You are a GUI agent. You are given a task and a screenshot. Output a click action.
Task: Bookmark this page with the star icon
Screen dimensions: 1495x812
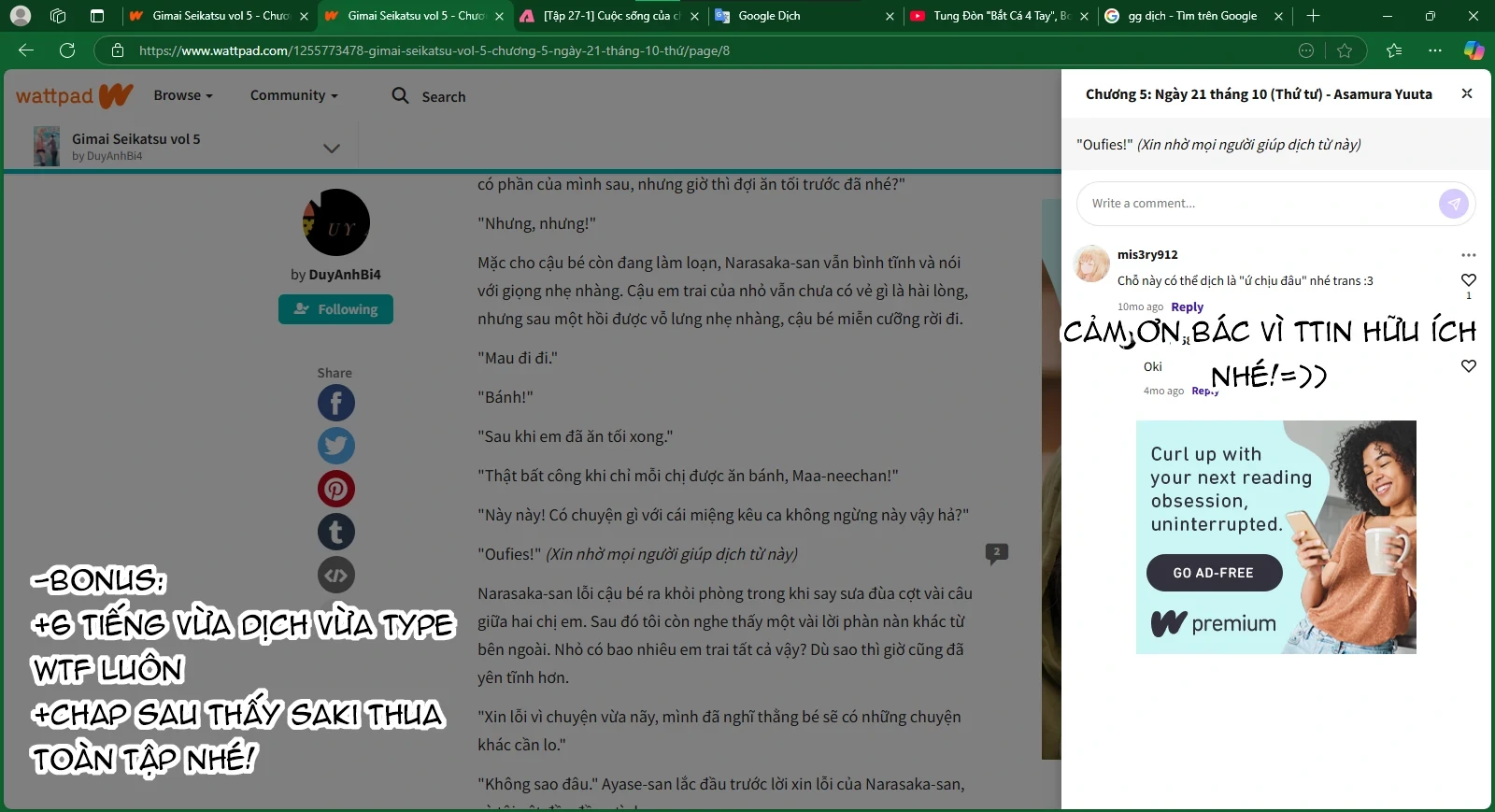pos(1345,50)
